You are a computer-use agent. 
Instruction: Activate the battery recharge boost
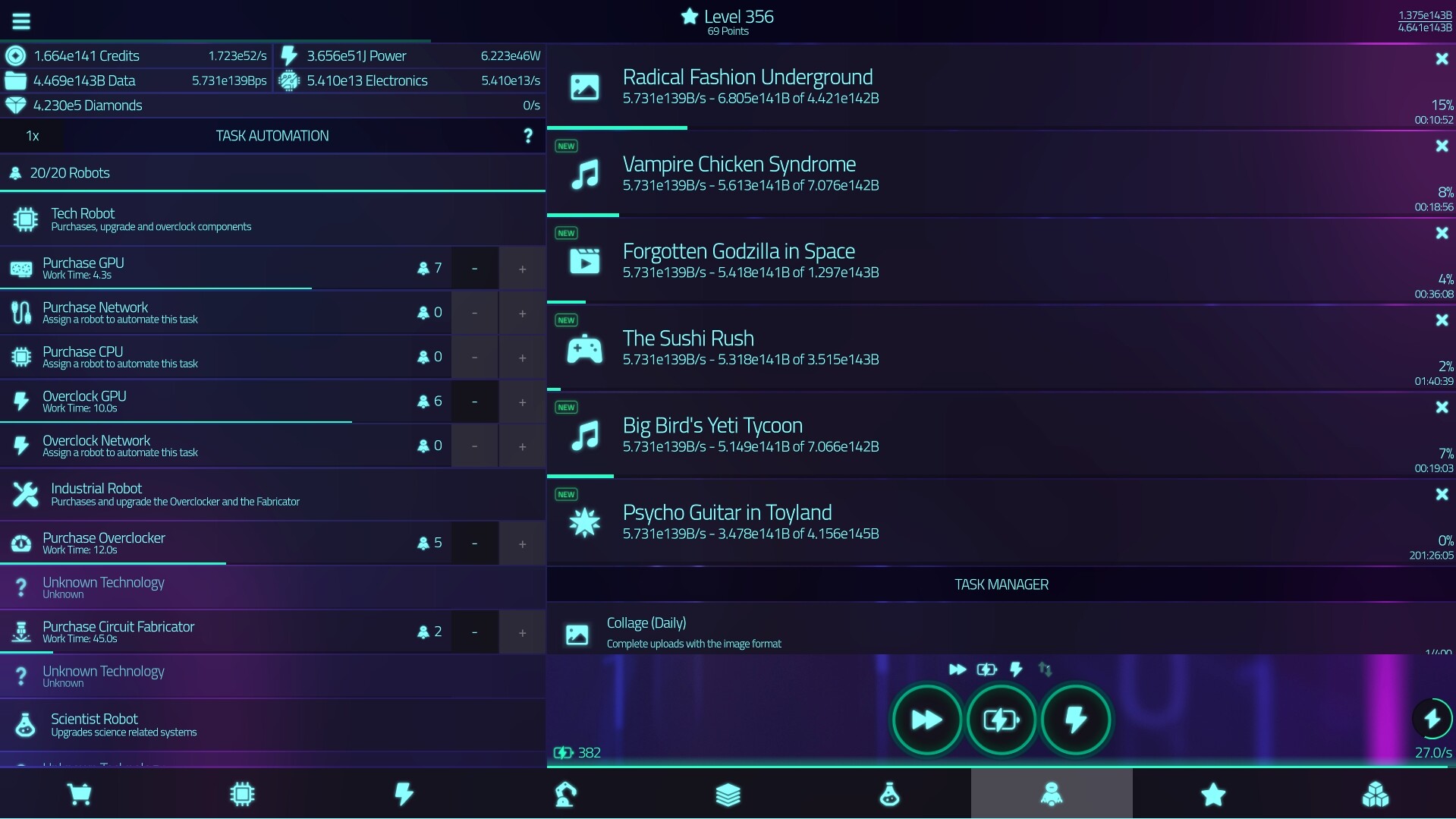coord(1001,720)
